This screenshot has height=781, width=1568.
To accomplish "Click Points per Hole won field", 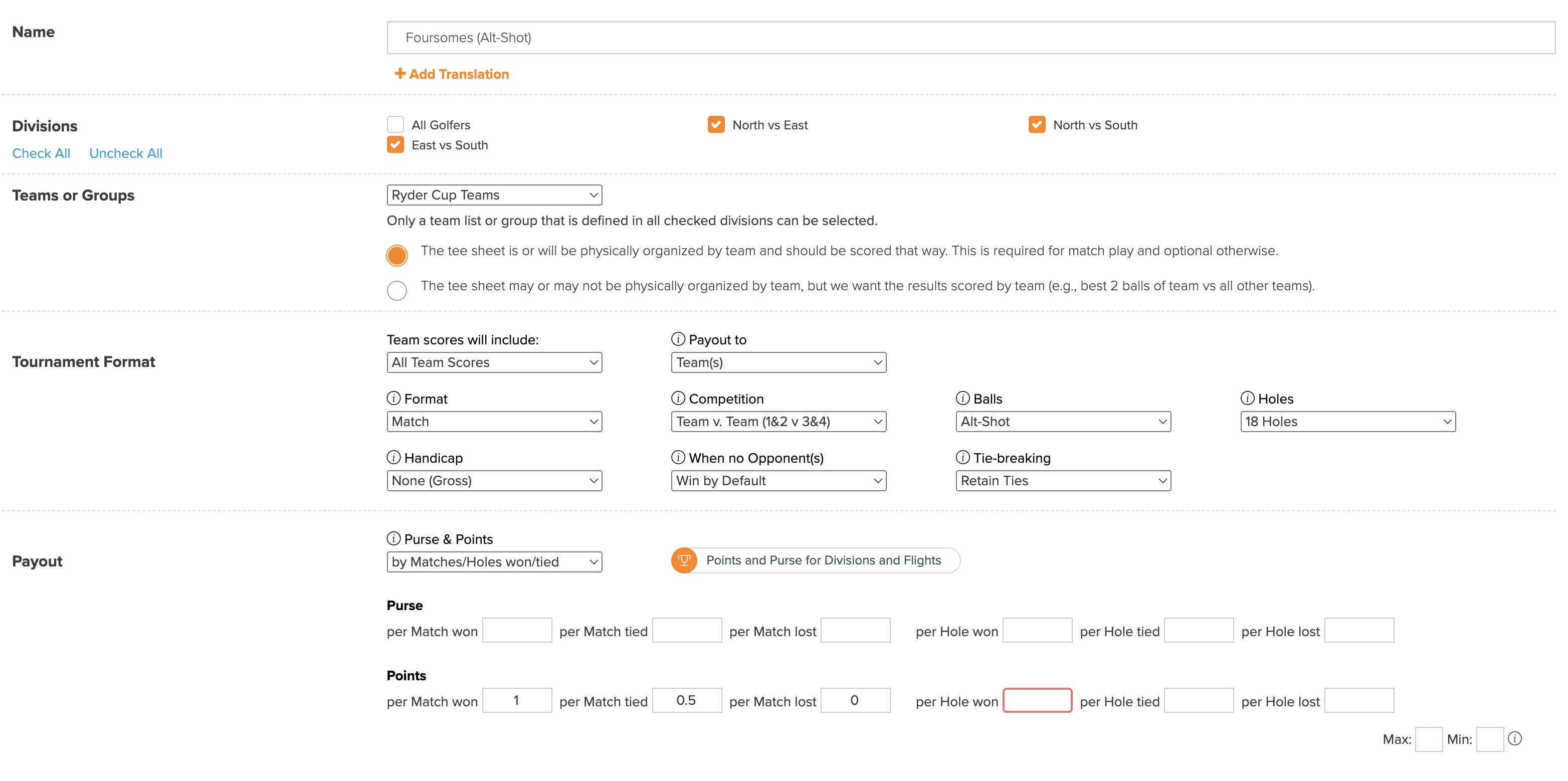I will click(1037, 700).
